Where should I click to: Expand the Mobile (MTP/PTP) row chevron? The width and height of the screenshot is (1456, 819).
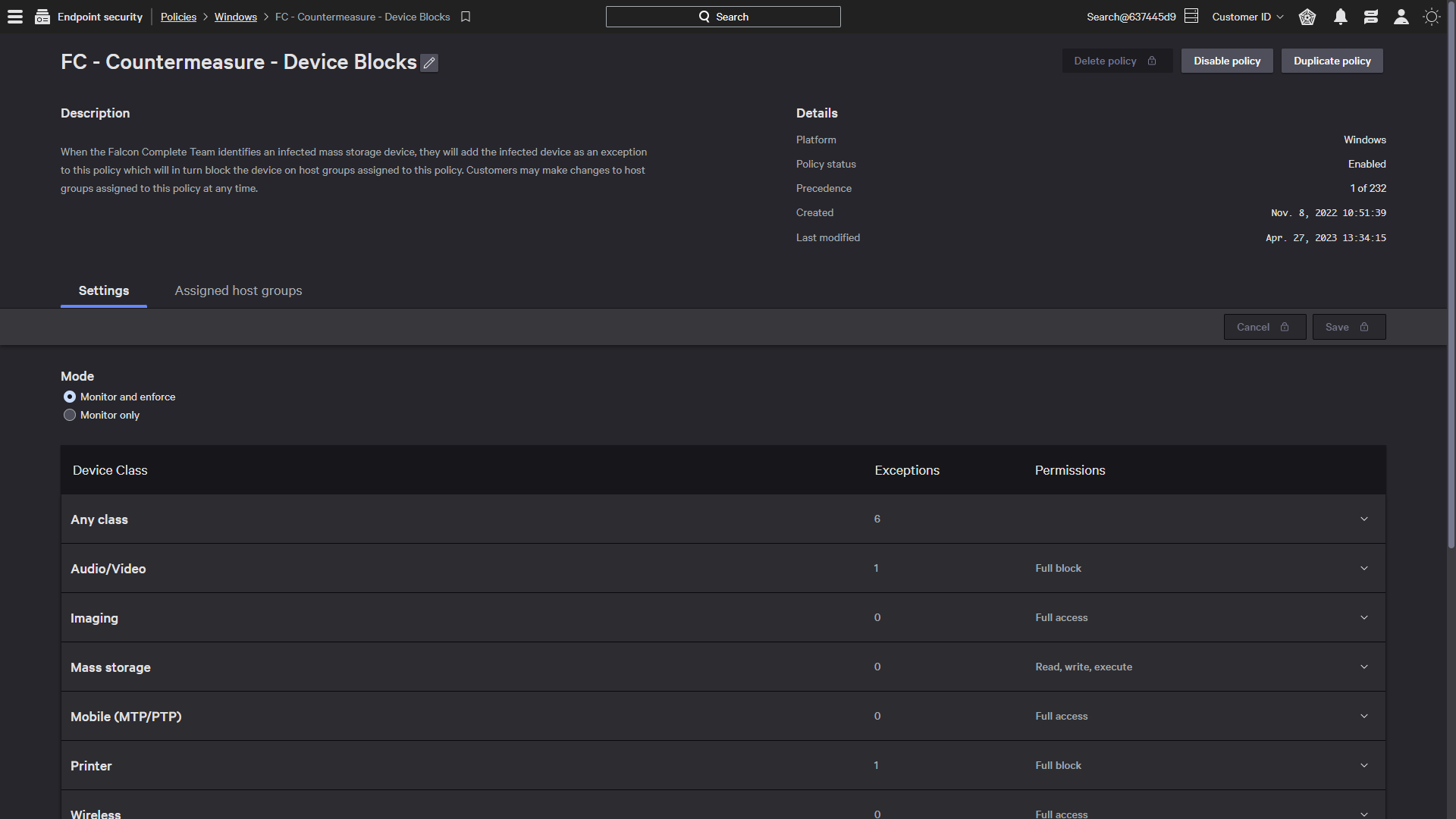(x=1364, y=717)
